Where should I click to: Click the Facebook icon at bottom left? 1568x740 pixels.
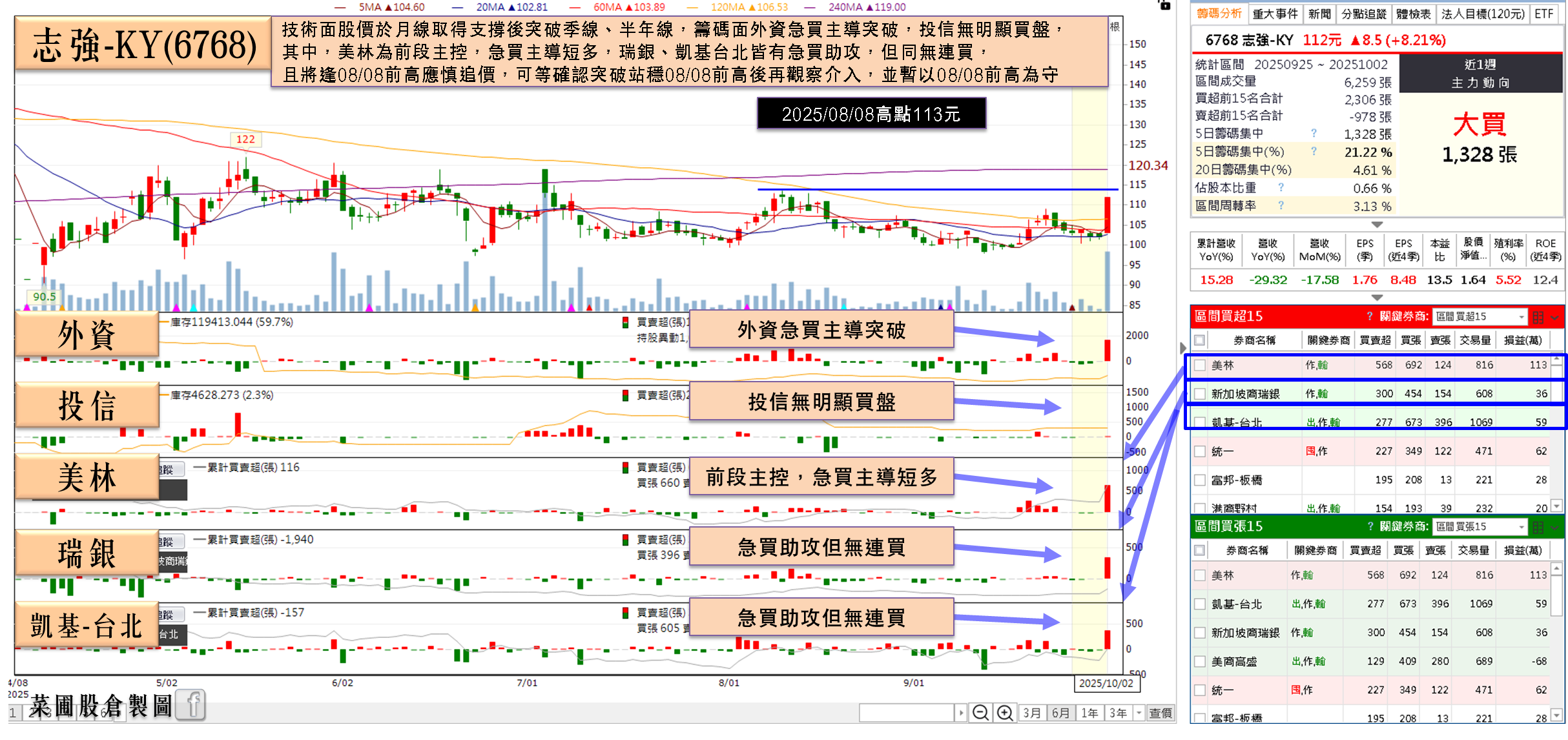191,704
